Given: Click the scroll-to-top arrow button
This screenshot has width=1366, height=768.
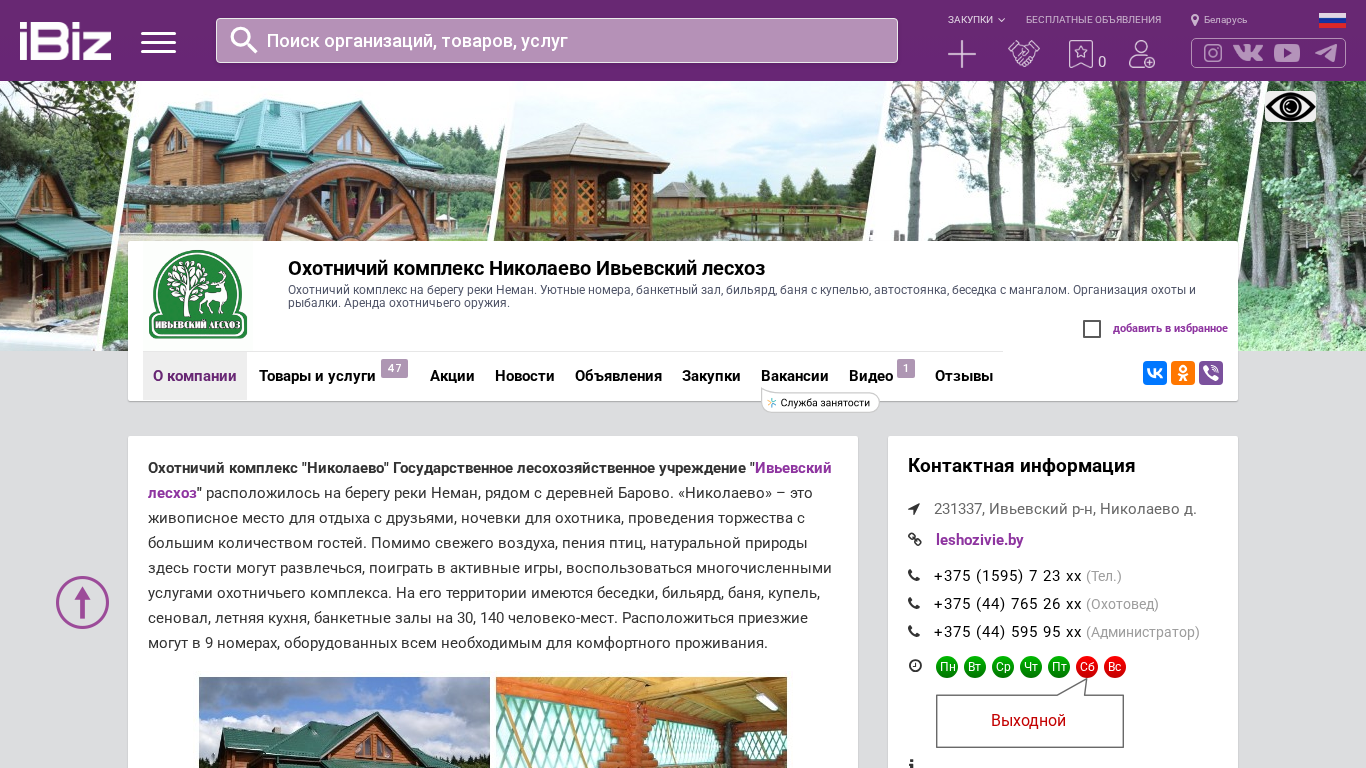Looking at the screenshot, I should (x=82, y=602).
